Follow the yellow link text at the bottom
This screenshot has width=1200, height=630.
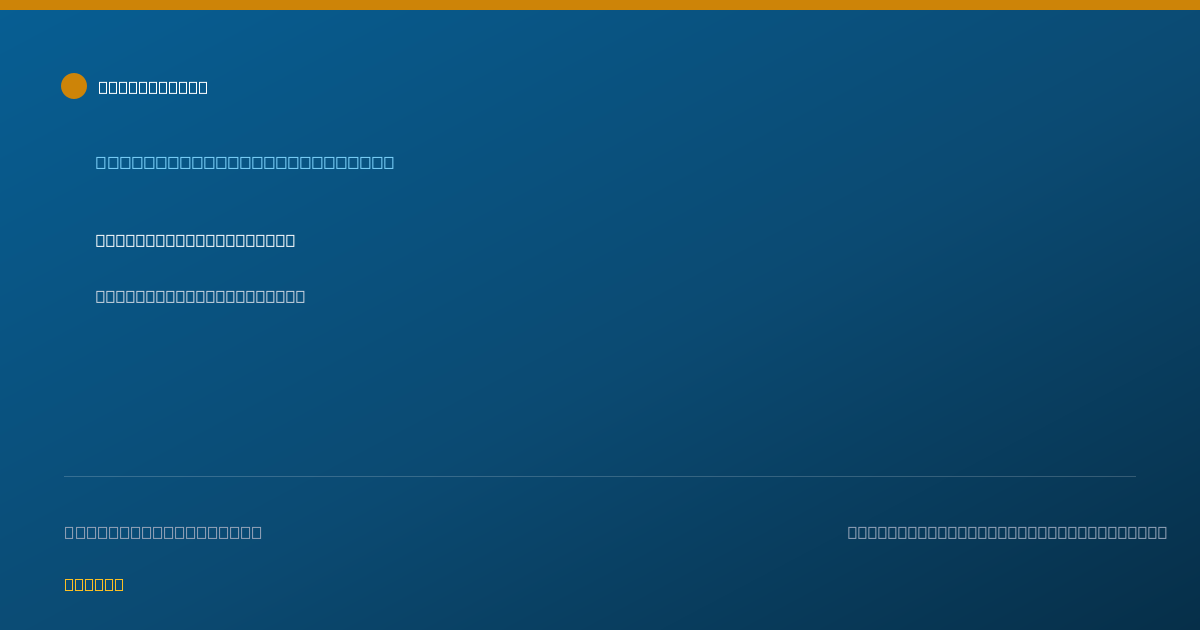point(94,584)
